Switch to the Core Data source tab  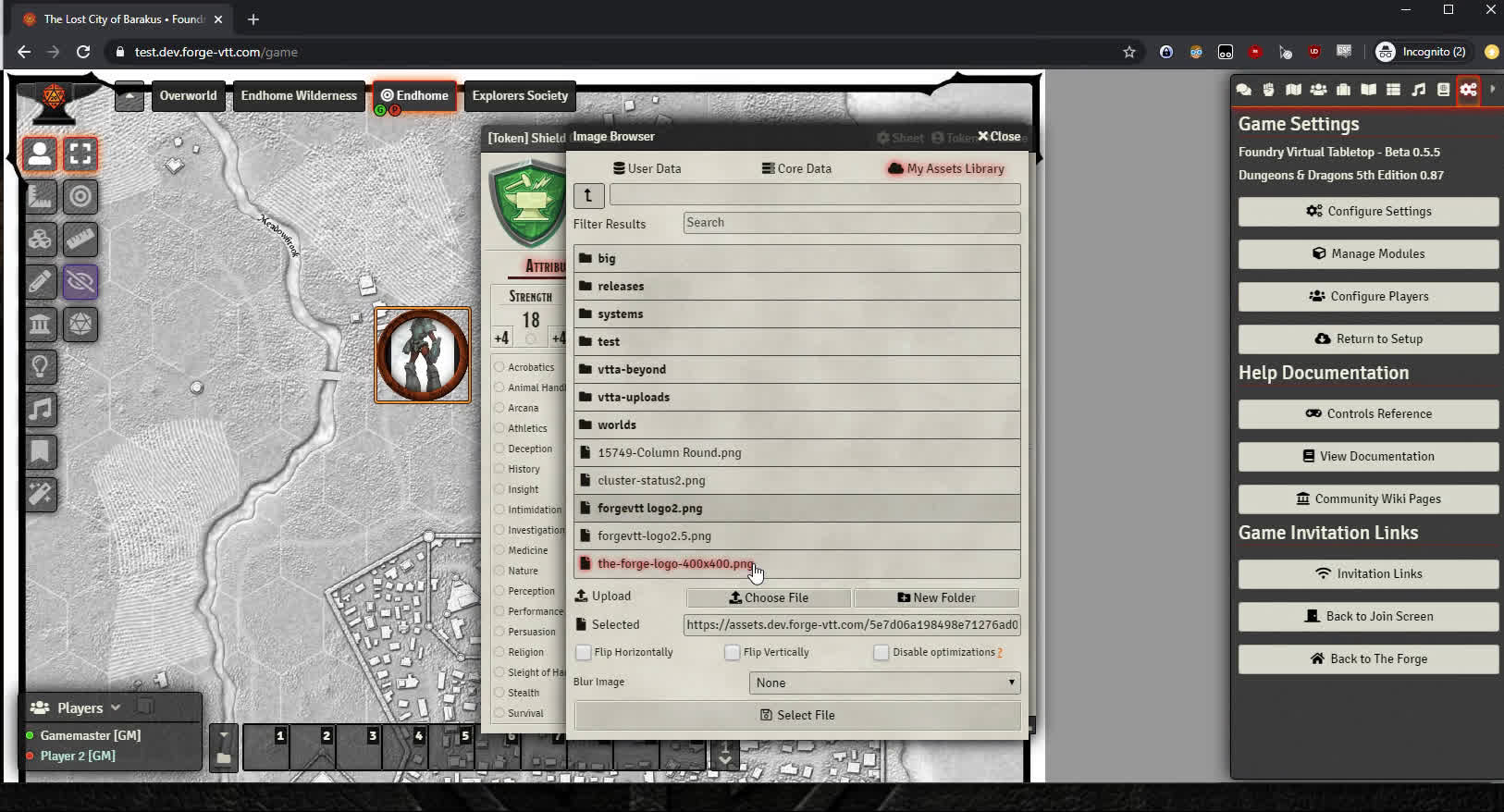[795, 168]
